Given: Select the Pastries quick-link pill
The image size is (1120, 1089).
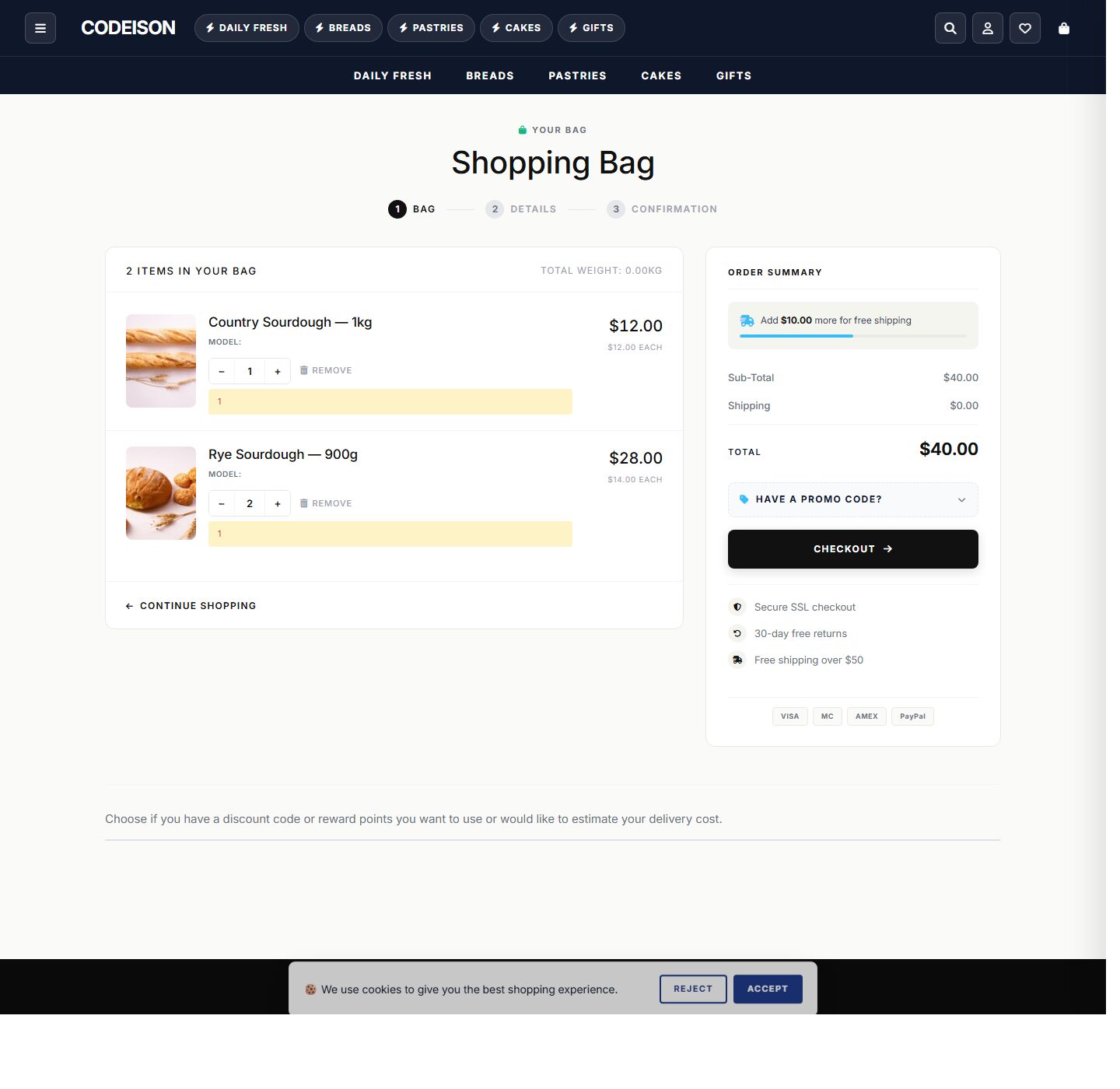Looking at the screenshot, I should pyautogui.click(x=431, y=28).
